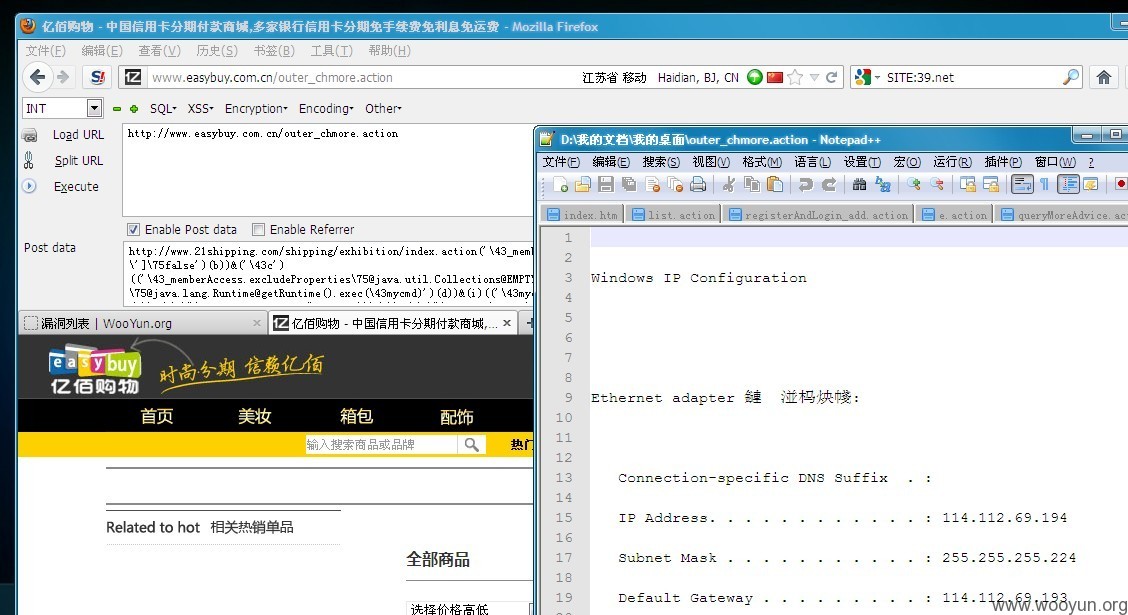Click the Record macro red dot icon
Screen dimensions: 1128x615
pos(1120,185)
